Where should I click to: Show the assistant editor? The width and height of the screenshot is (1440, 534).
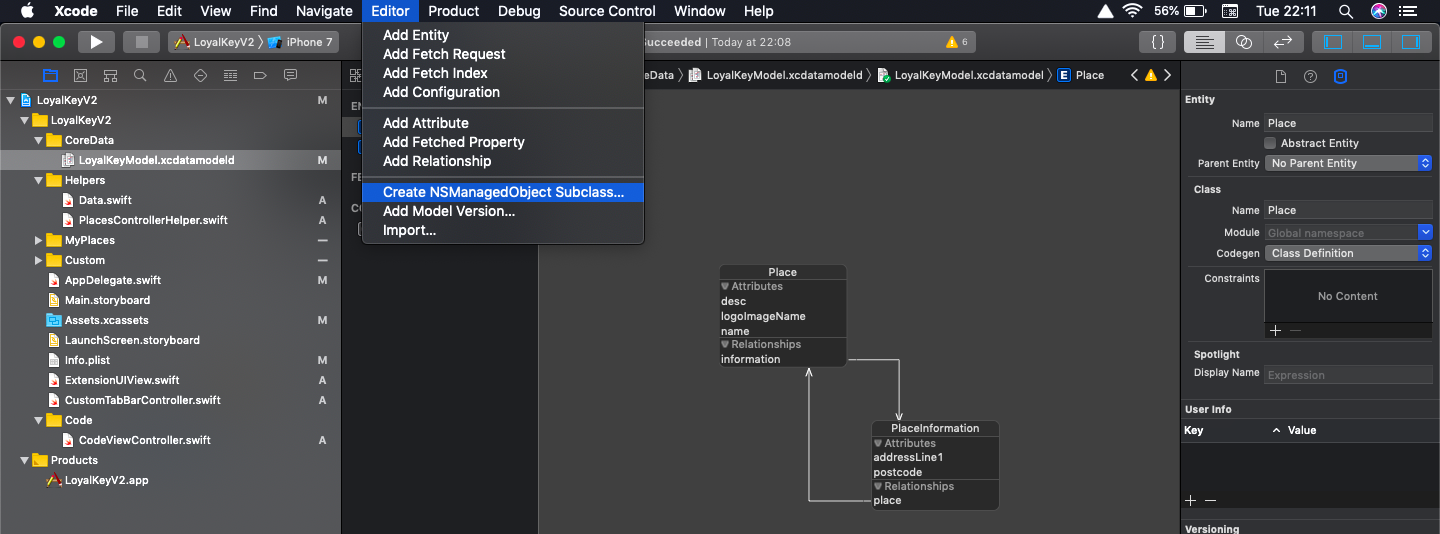[x=1244, y=42]
